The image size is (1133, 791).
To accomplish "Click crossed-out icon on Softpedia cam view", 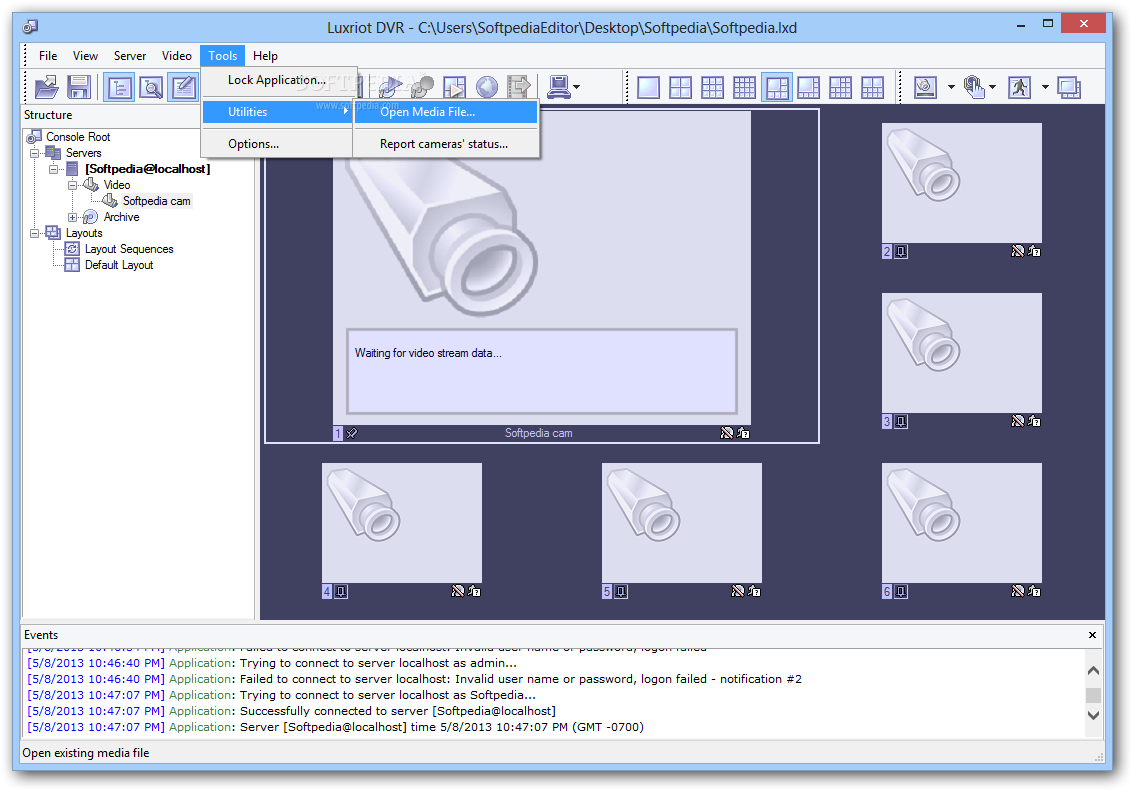I will 727,433.
